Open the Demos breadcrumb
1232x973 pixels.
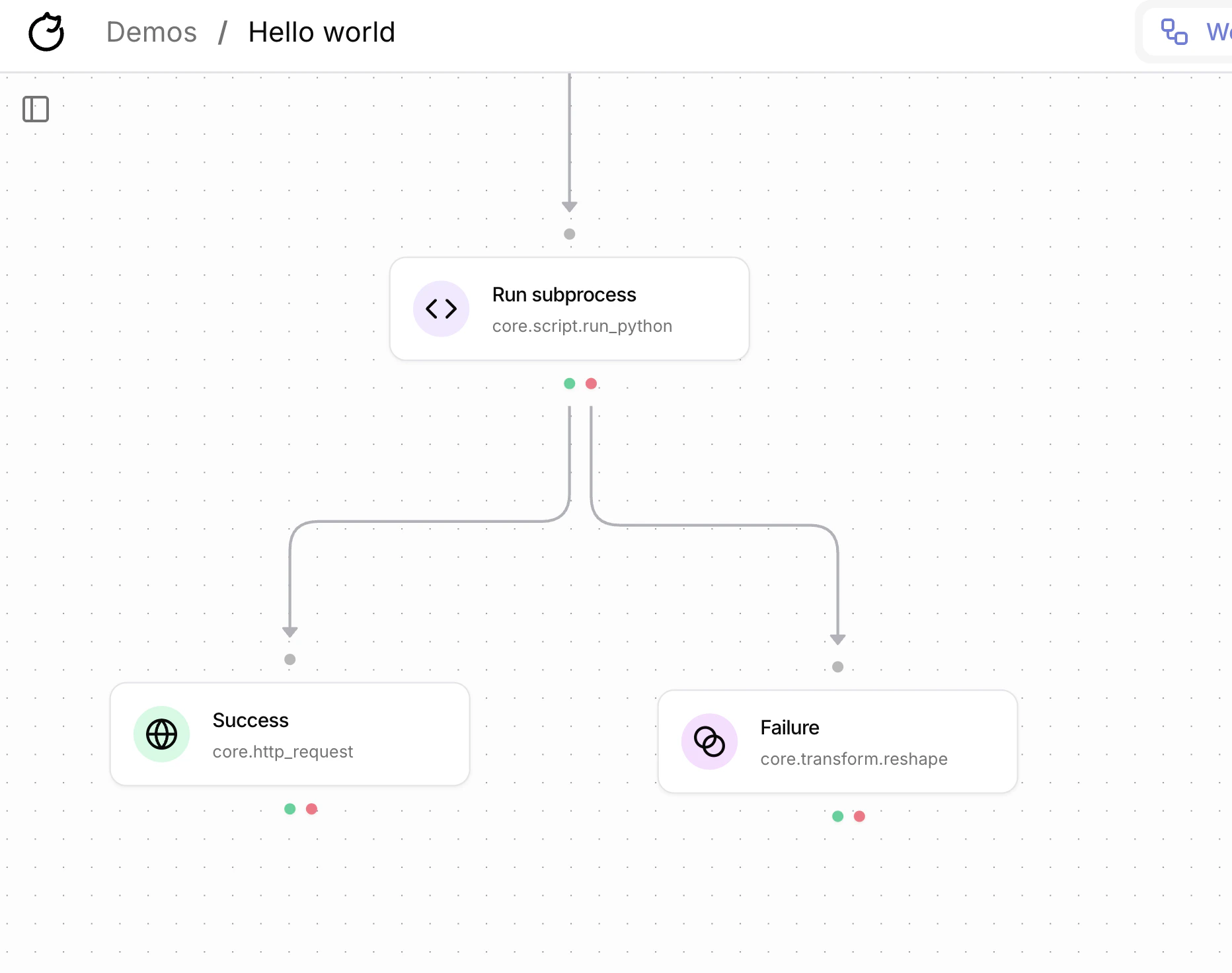coord(151,32)
